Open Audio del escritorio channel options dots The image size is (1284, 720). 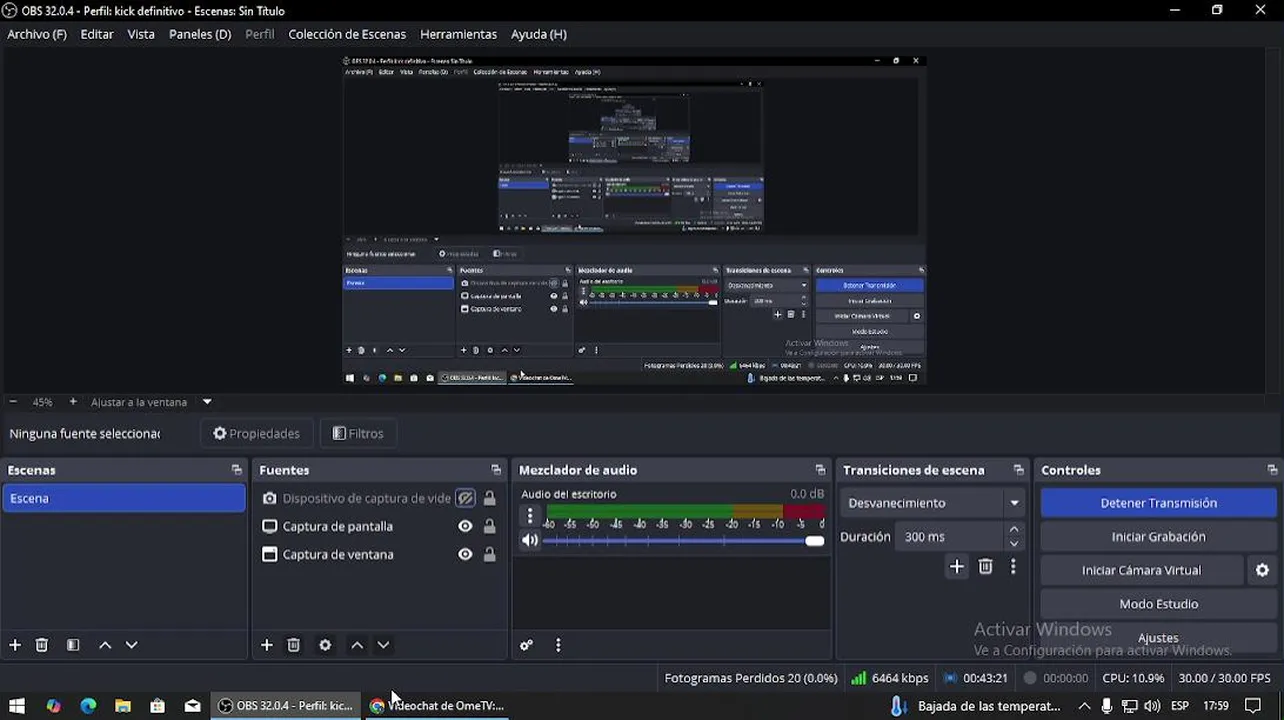(530, 516)
